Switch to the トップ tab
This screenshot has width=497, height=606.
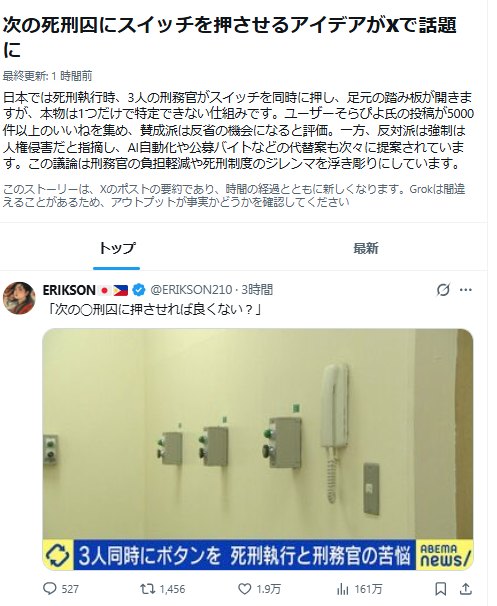(117, 248)
